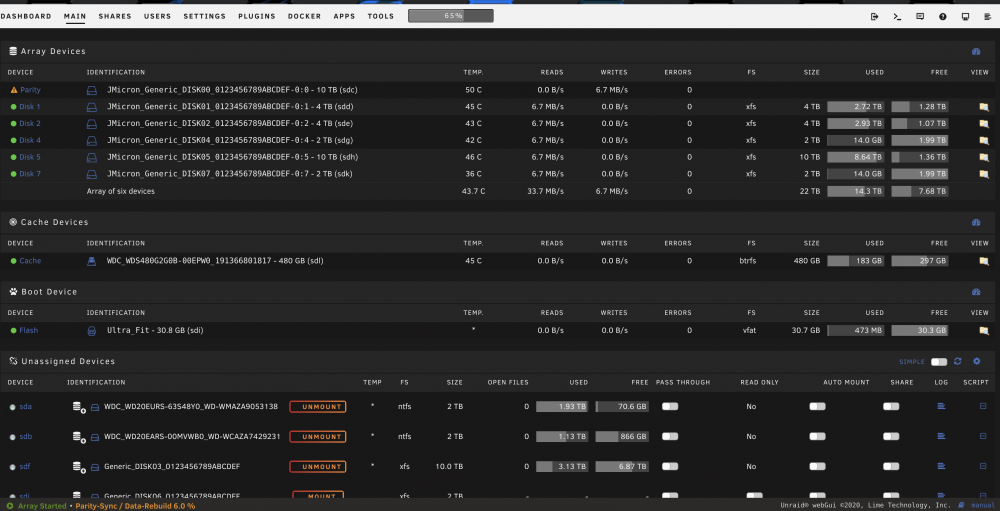Toggle Auto Mount for sdb
The height and width of the screenshot is (511, 1000).
point(818,436)
